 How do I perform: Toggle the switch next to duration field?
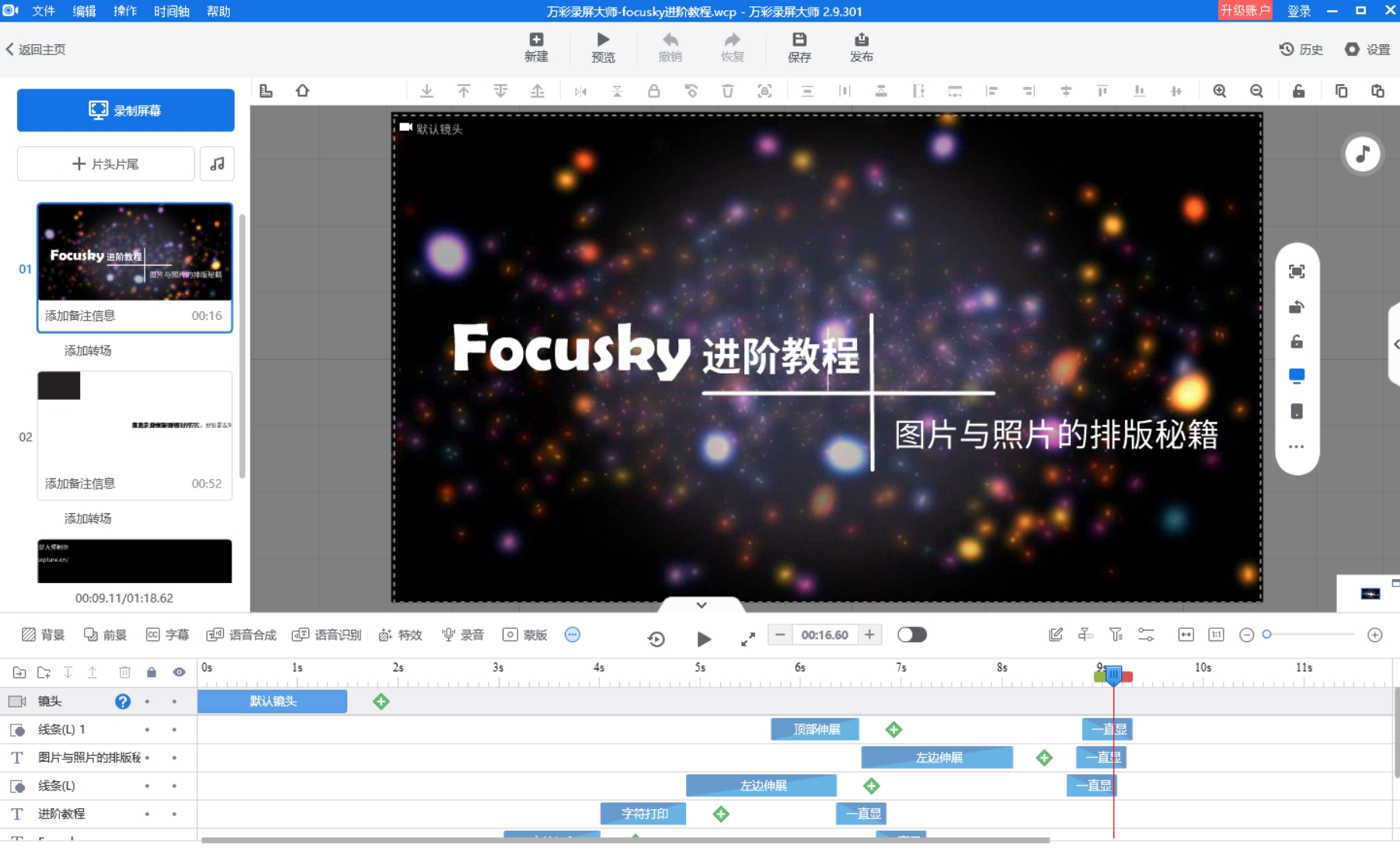click(912, 635)
